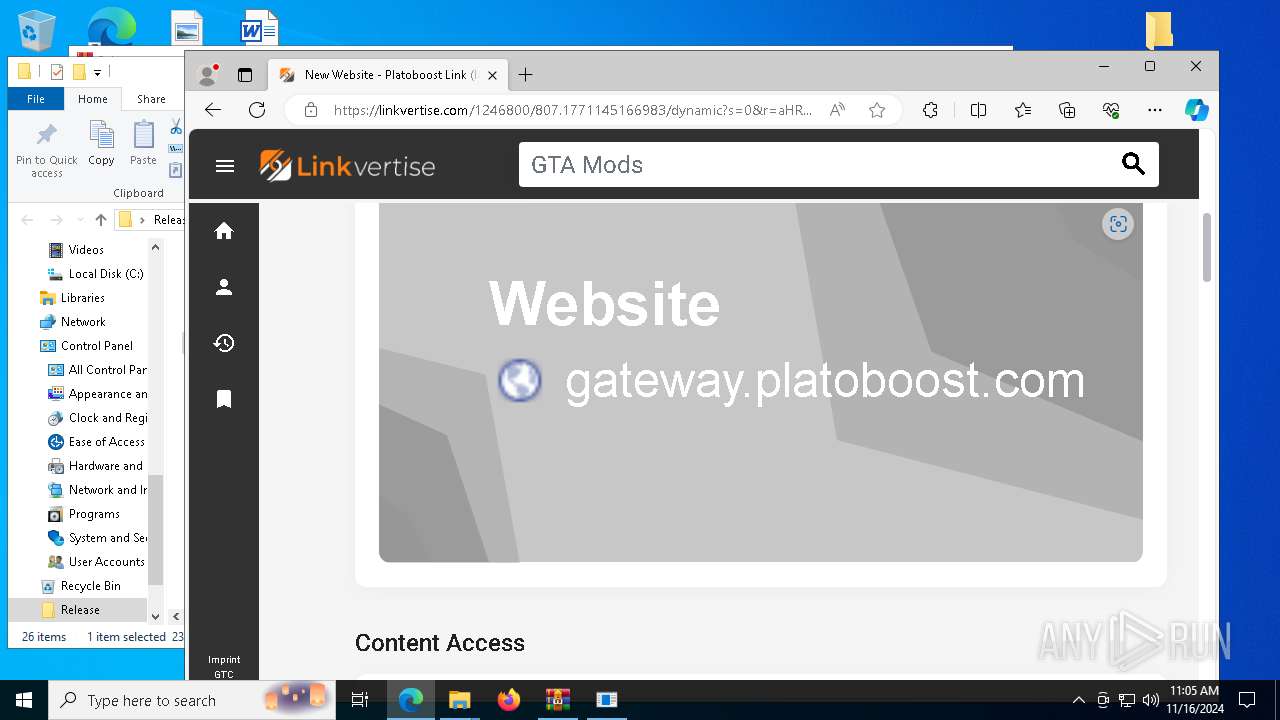Screen dimensions: 1280x720
Task: Select User Accounts in Explorer tree
Action: point(106,562)
